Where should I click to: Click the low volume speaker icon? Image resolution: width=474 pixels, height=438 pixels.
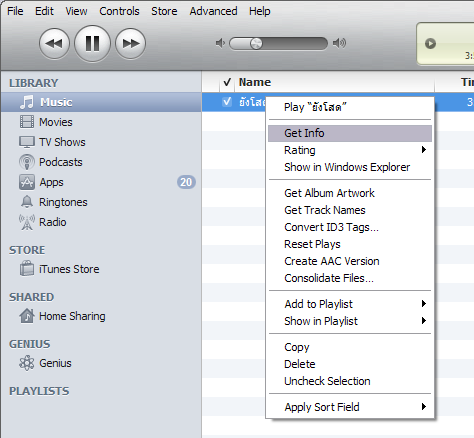coord(220,43)
